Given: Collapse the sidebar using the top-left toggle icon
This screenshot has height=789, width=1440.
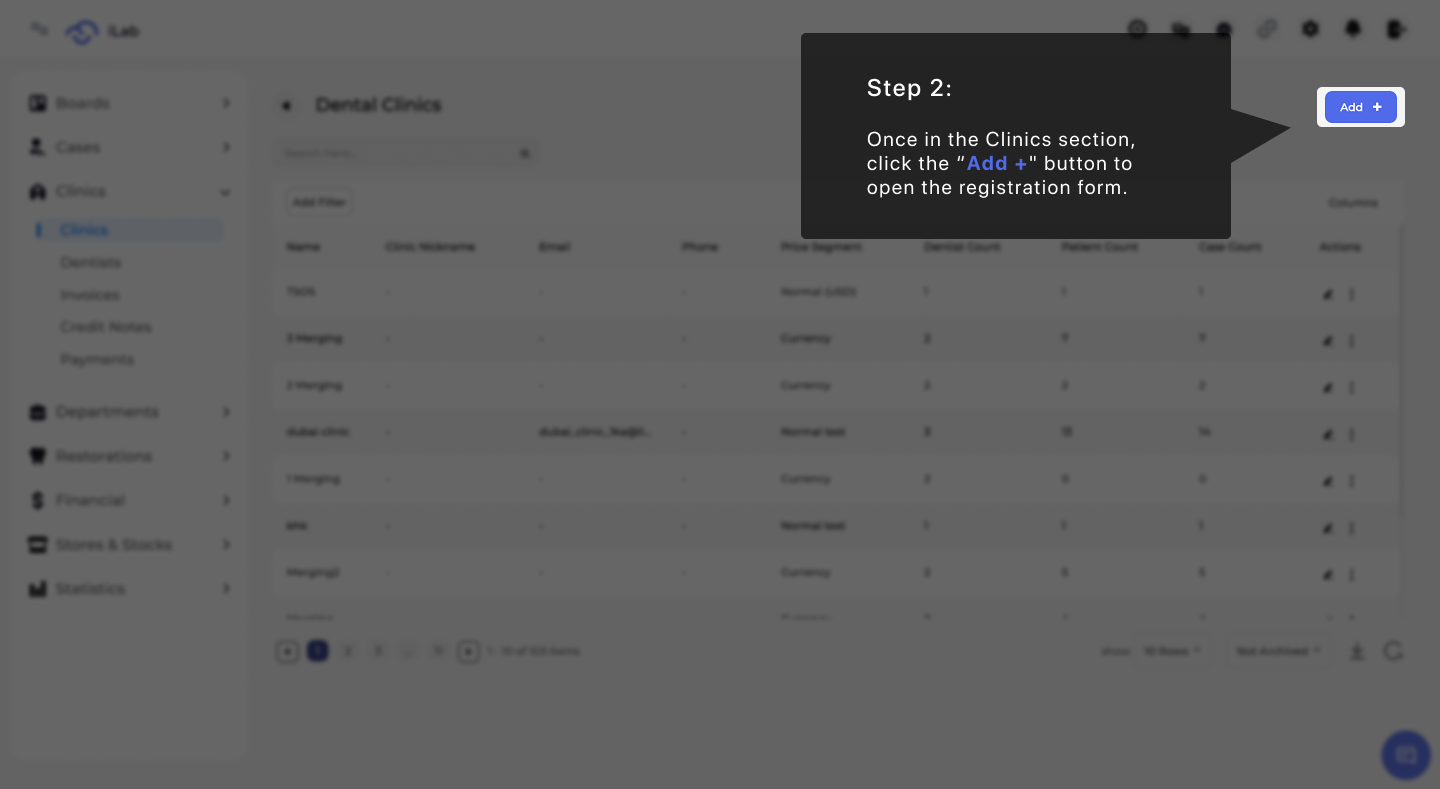Looking at the screenshot, I should 39,30.
